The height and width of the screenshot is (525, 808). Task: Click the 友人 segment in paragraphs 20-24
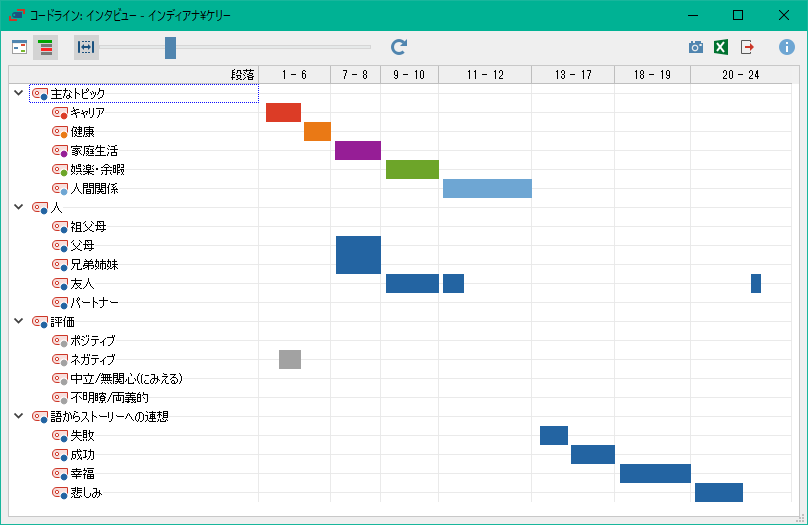coord(756,283)
